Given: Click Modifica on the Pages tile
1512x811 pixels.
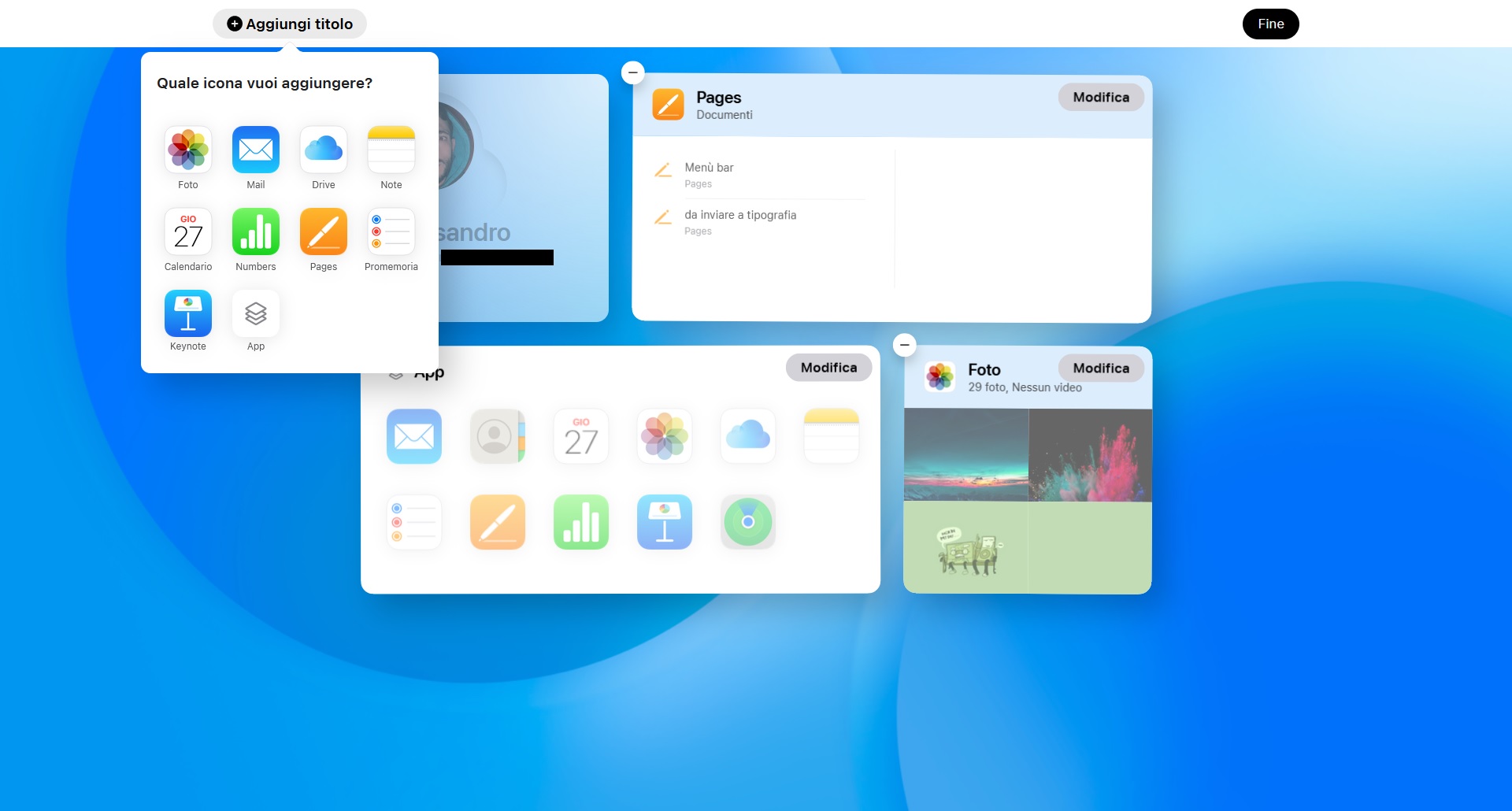Looking at the screenshot, I should [1100, 98].
